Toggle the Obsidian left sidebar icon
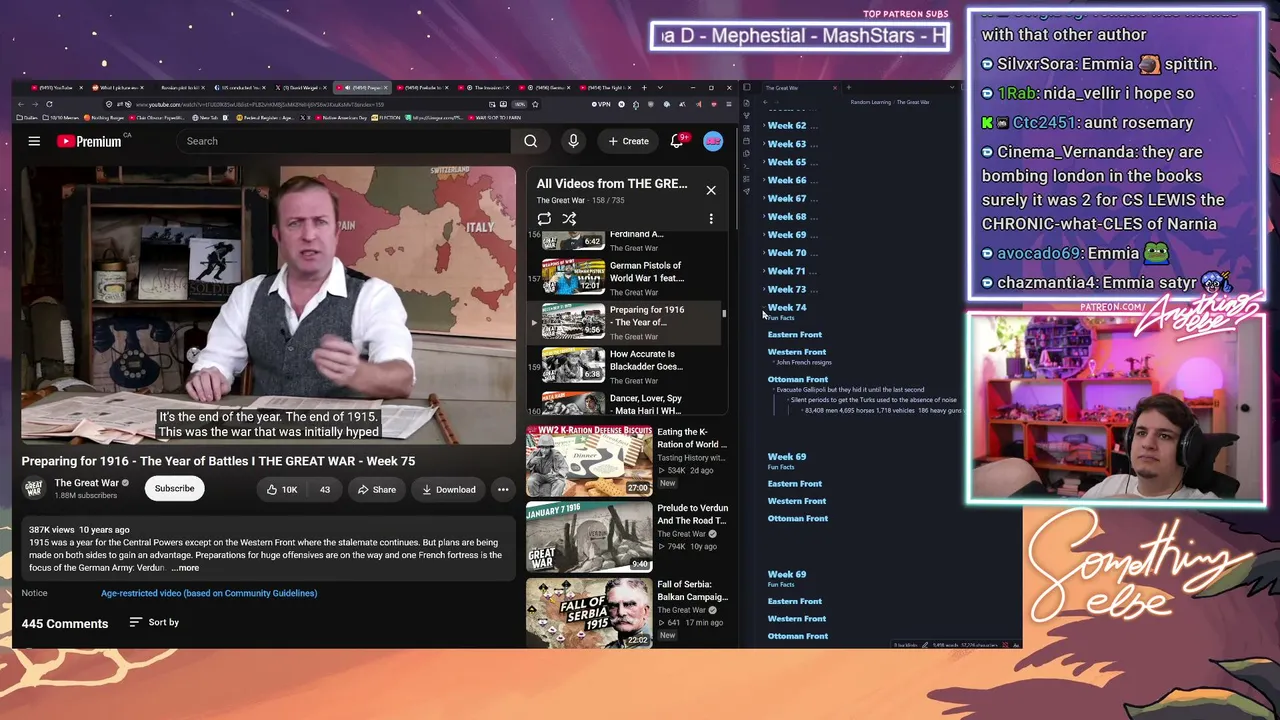Viewport: 1280px width, 720px height. coord(747,87)
